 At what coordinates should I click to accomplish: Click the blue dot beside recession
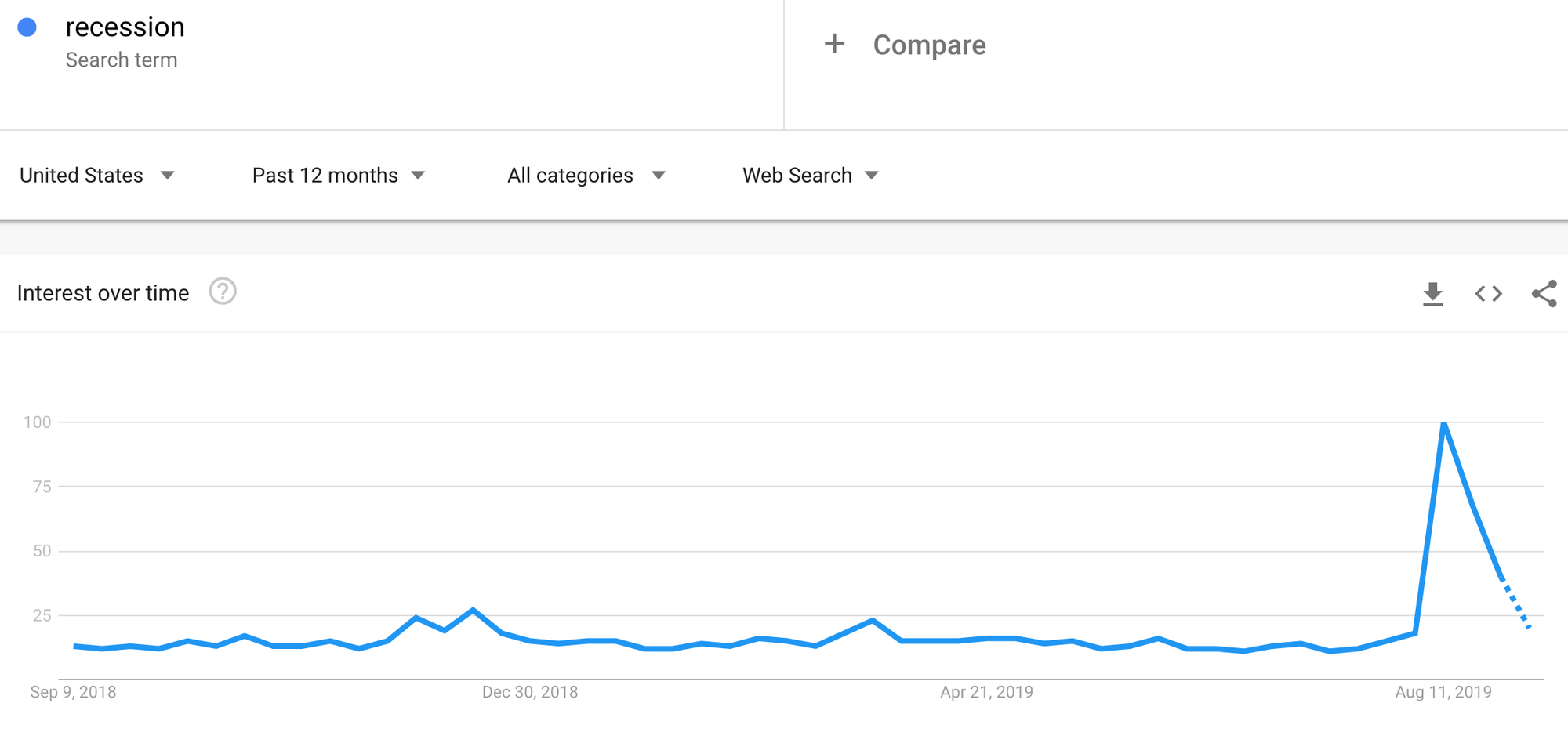coord(27,27)
